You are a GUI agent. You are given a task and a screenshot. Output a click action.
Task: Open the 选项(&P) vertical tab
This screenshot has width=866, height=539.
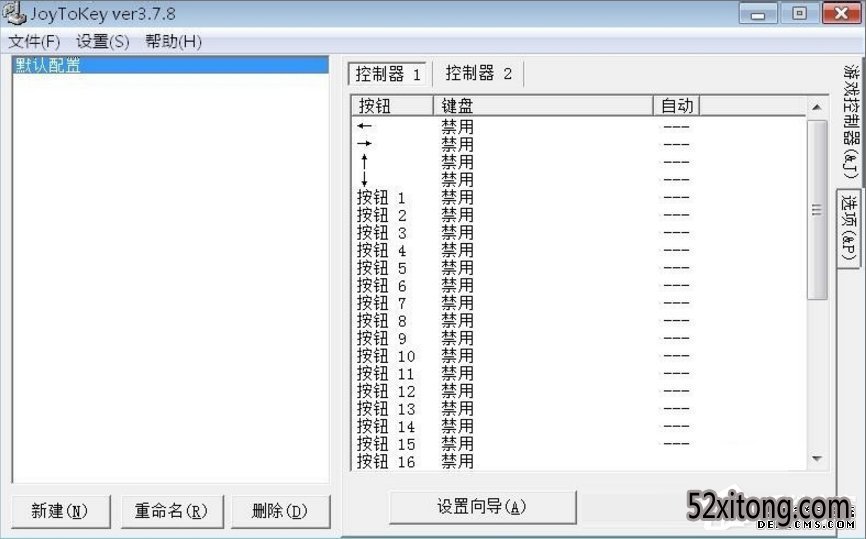pos(849,228)
